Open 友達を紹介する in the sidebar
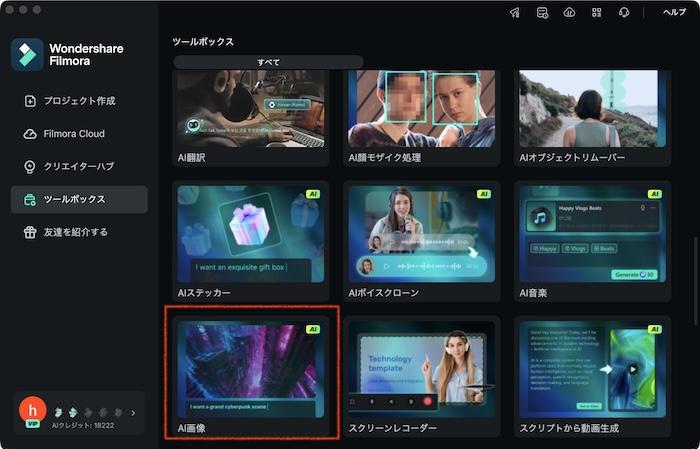The image size is (700, 449). pos(79,232)
